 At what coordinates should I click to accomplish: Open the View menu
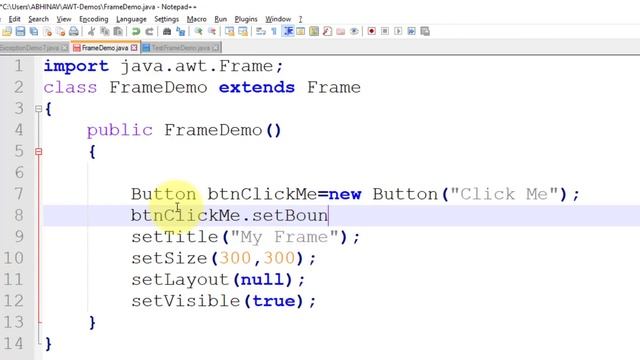(64, 19)
